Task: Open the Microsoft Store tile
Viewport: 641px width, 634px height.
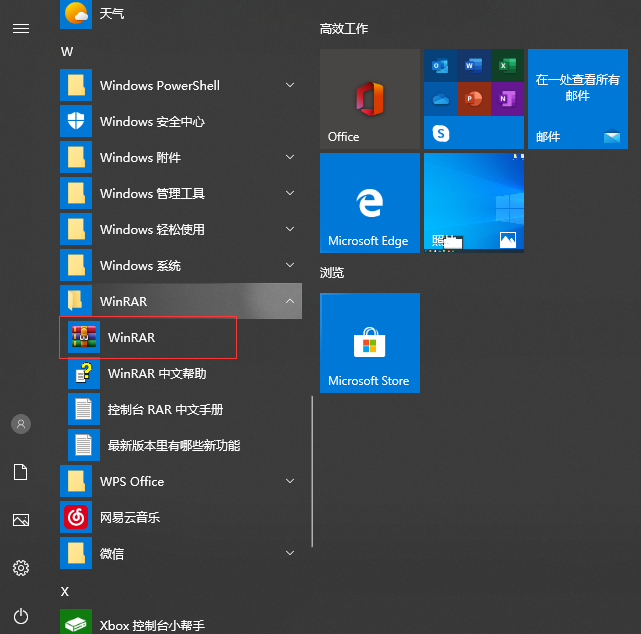Action: pyautogui.click(x=370, y=343)
